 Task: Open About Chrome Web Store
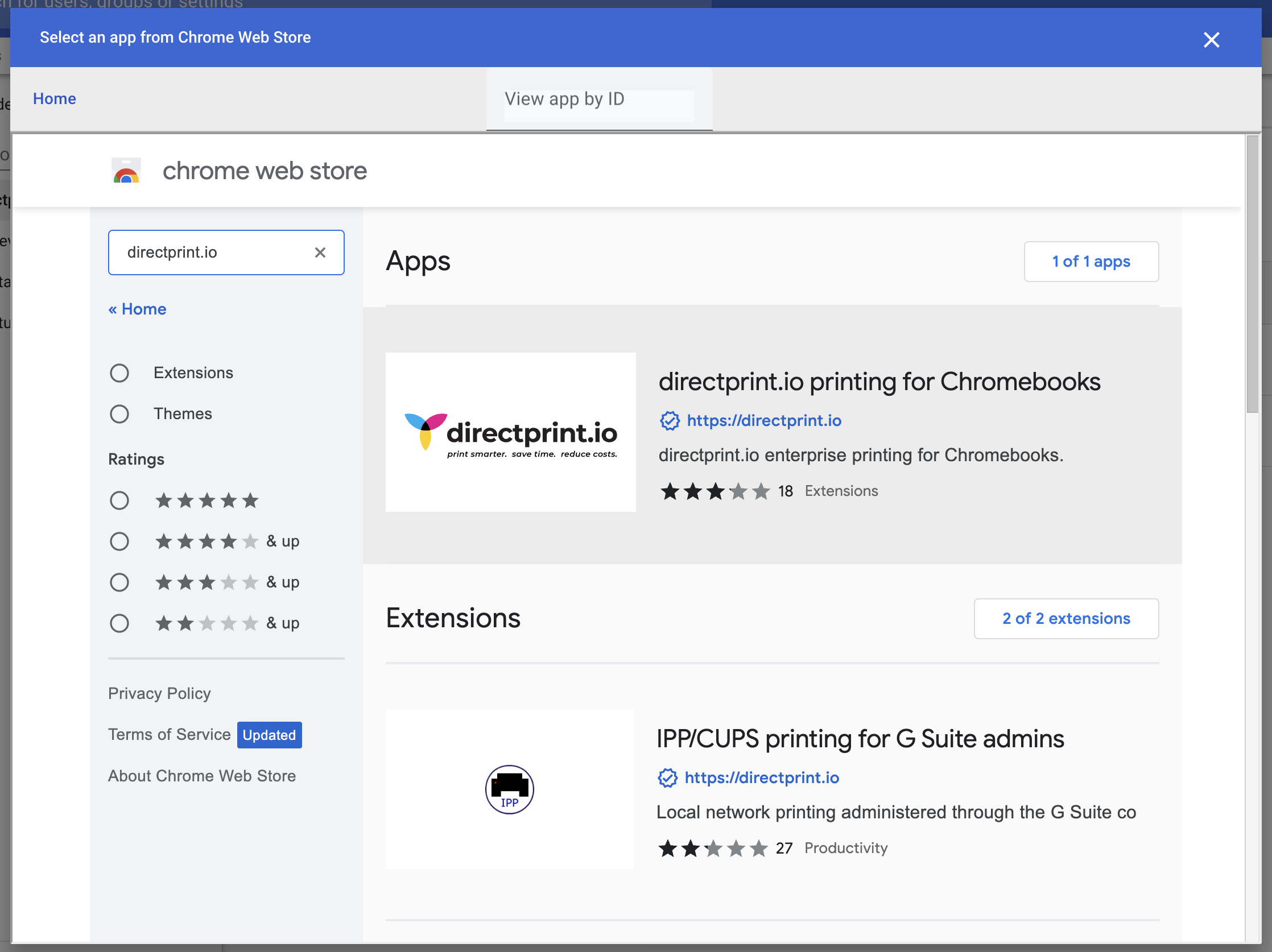point(202,776)
